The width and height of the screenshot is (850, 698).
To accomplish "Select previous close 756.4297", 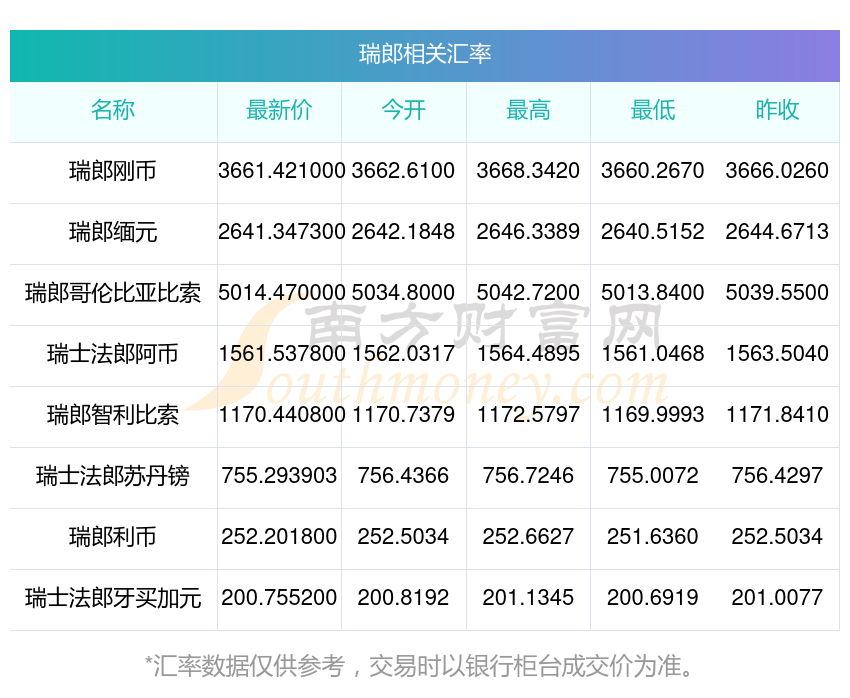I will pos(777,476).
